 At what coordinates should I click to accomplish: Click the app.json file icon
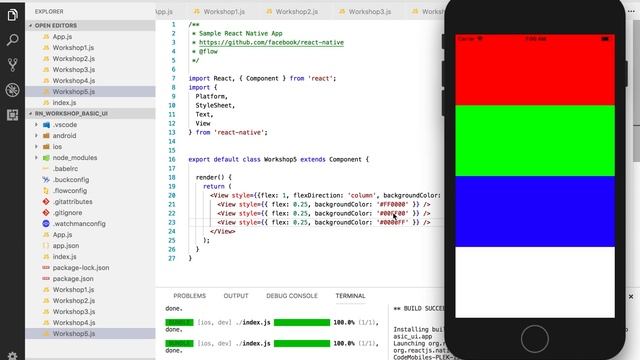(46, 246)
